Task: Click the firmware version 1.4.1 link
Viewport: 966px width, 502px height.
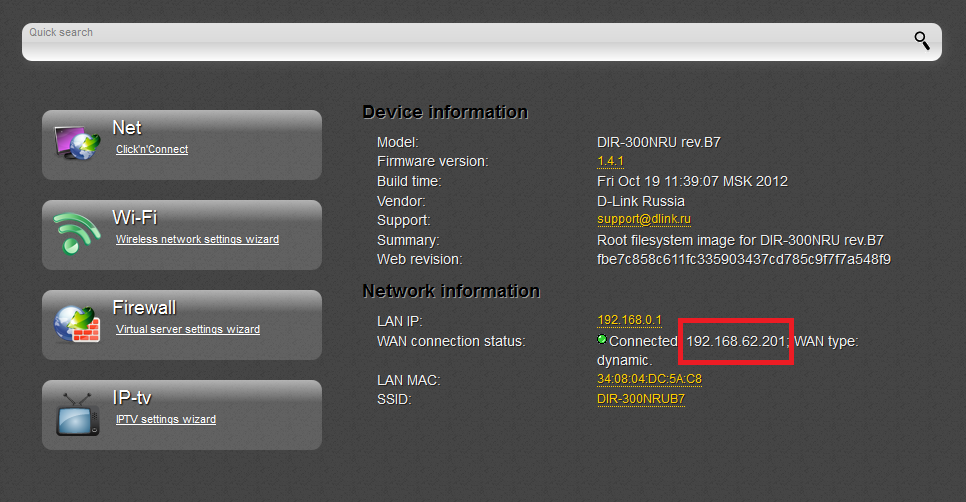Action: (611, 161)
